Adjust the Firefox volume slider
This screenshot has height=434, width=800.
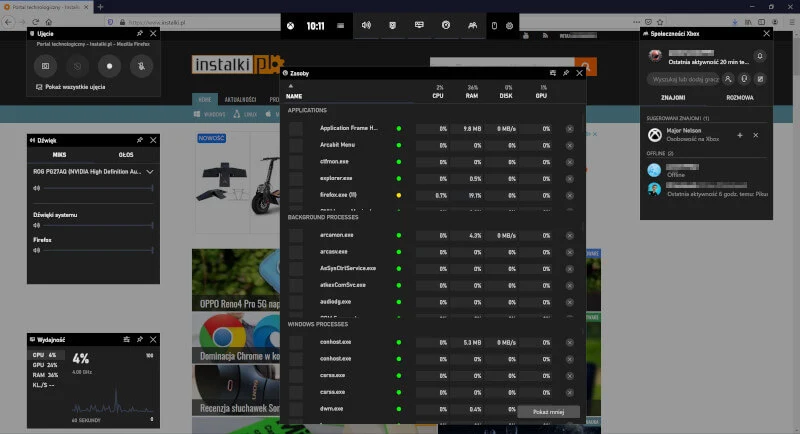click(98, 250)
